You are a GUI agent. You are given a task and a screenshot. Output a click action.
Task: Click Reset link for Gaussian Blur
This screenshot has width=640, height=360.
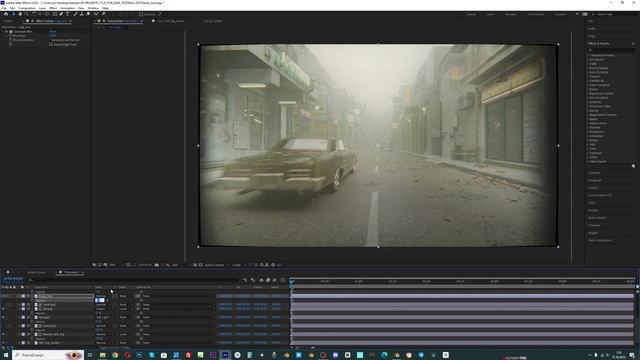[x=52, y=31]
